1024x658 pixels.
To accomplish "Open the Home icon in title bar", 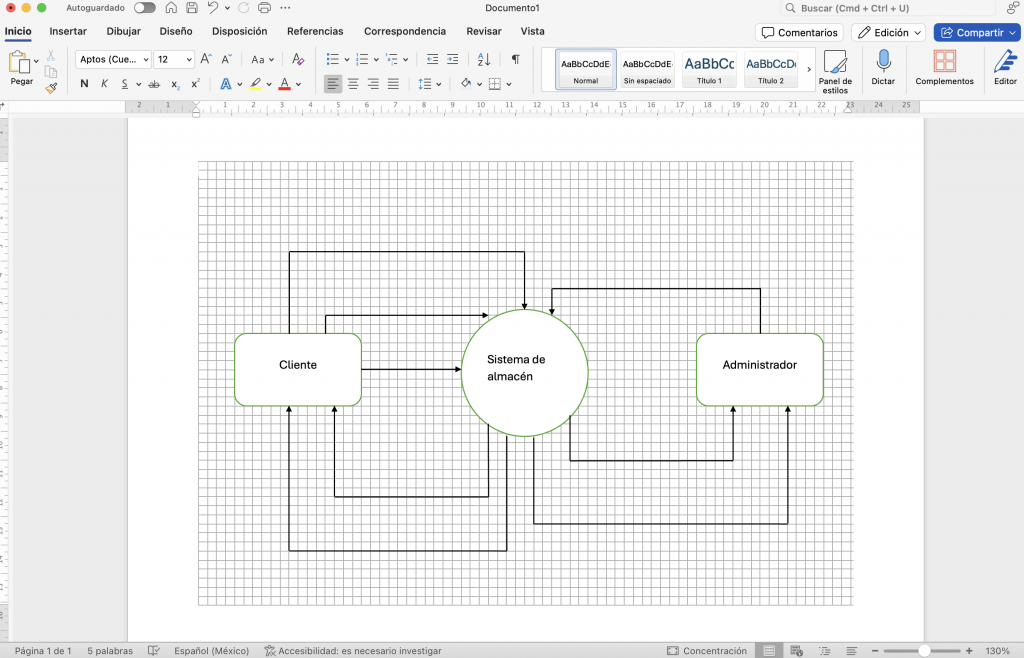I will (171, 8).
